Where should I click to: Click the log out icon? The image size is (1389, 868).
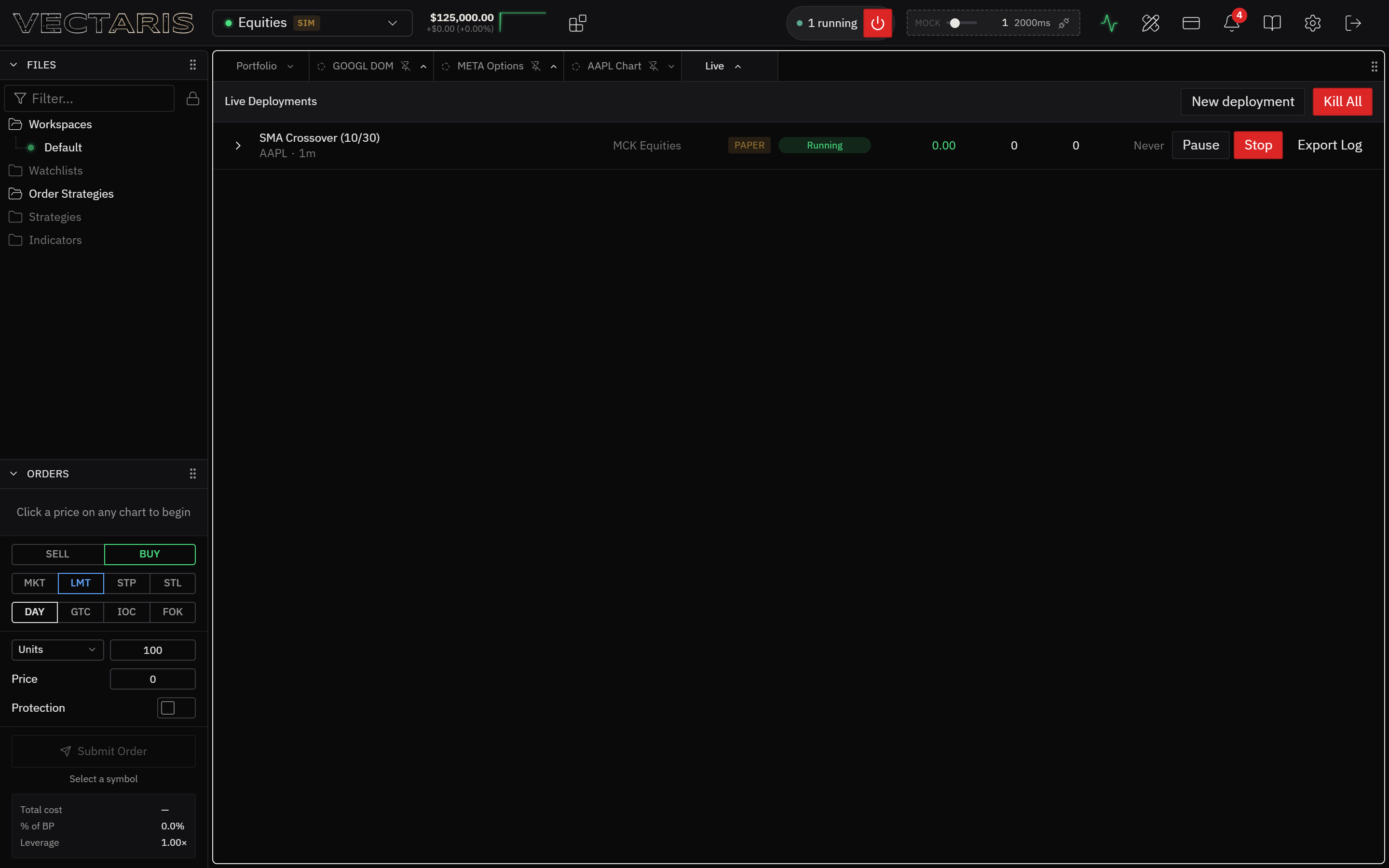pyautogui.click(x=1353, y=23)
